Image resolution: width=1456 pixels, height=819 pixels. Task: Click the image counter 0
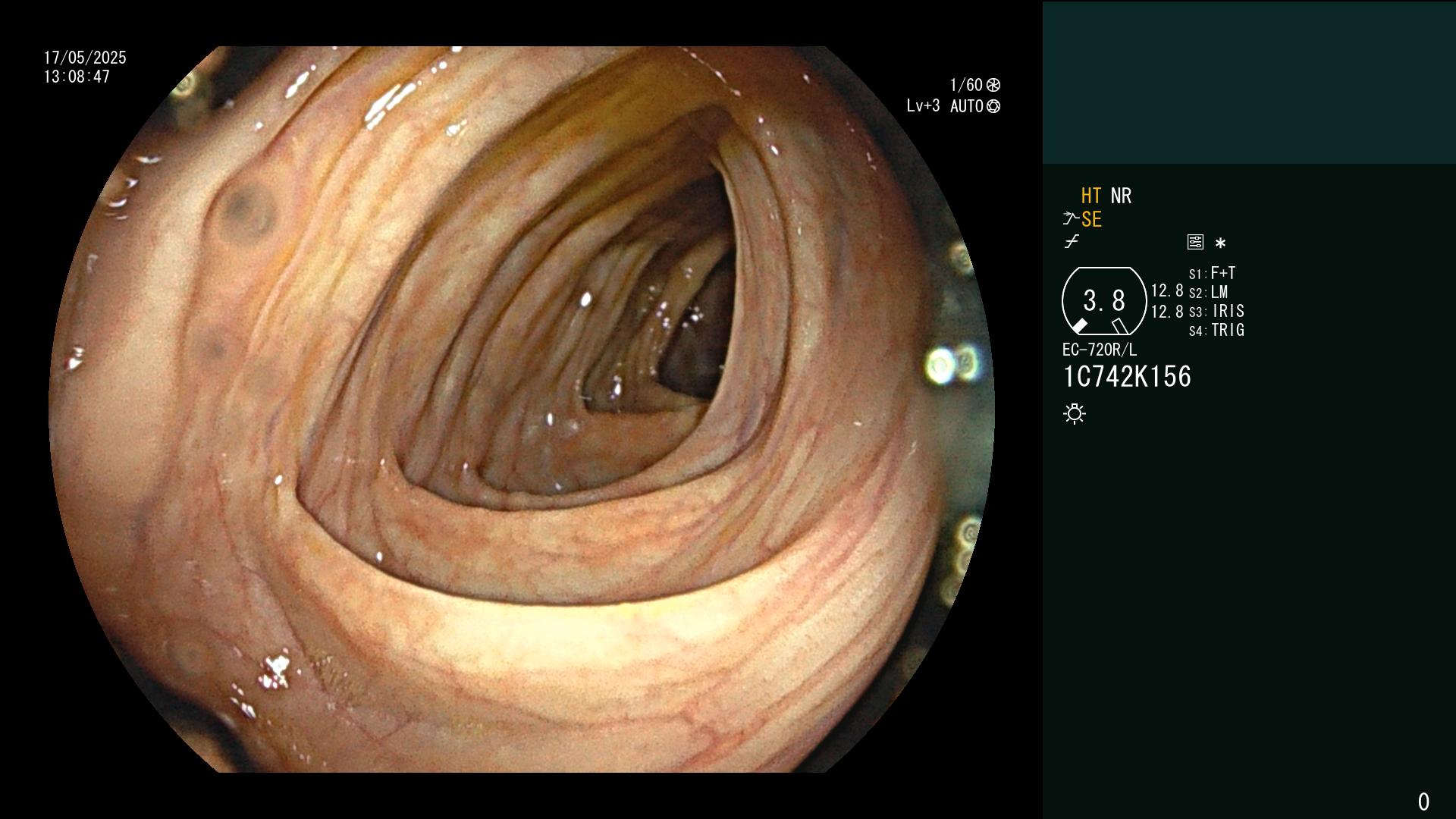[1423, 802]
